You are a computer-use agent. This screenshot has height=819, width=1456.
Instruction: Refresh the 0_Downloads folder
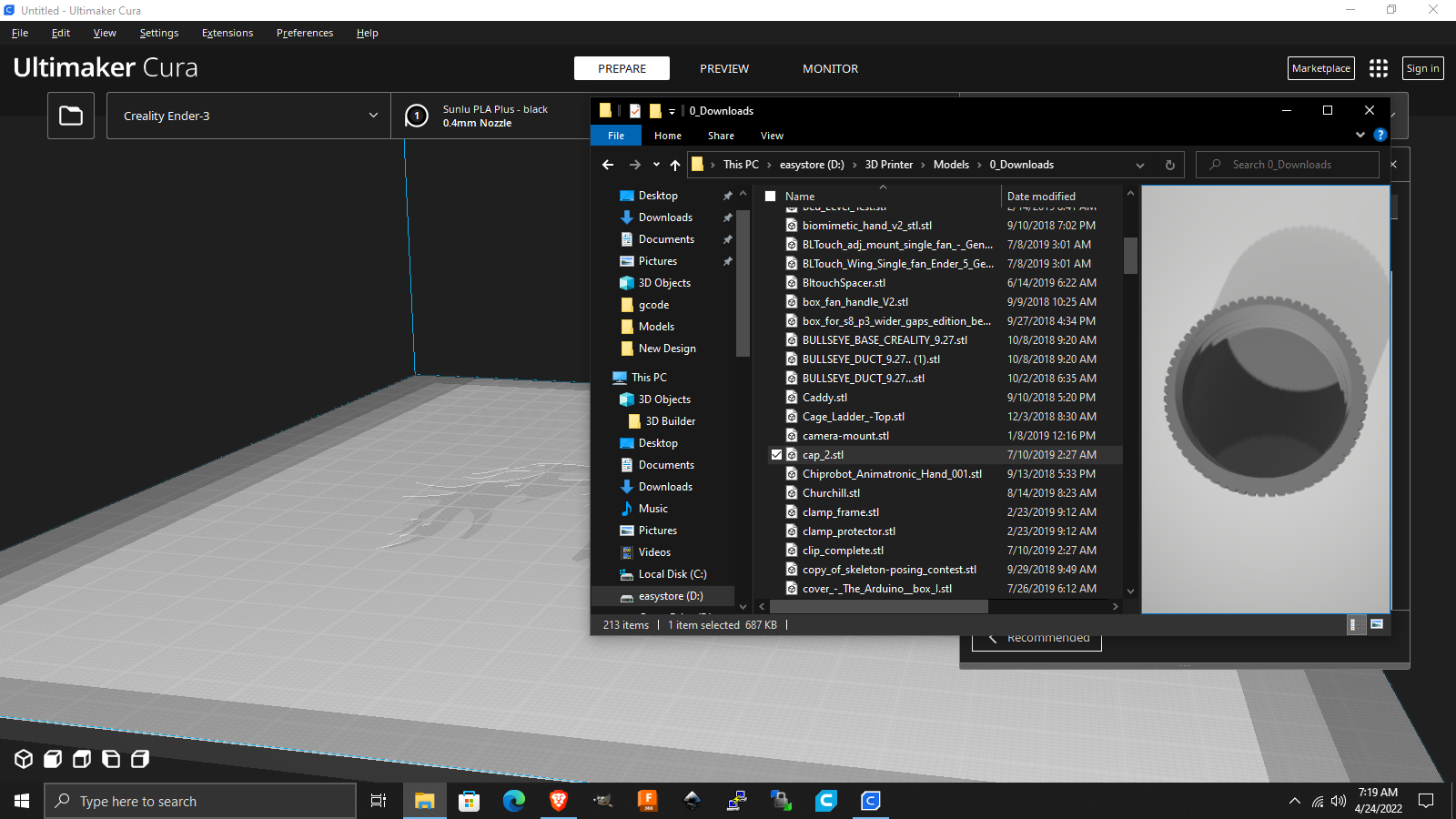[1170, 165]
